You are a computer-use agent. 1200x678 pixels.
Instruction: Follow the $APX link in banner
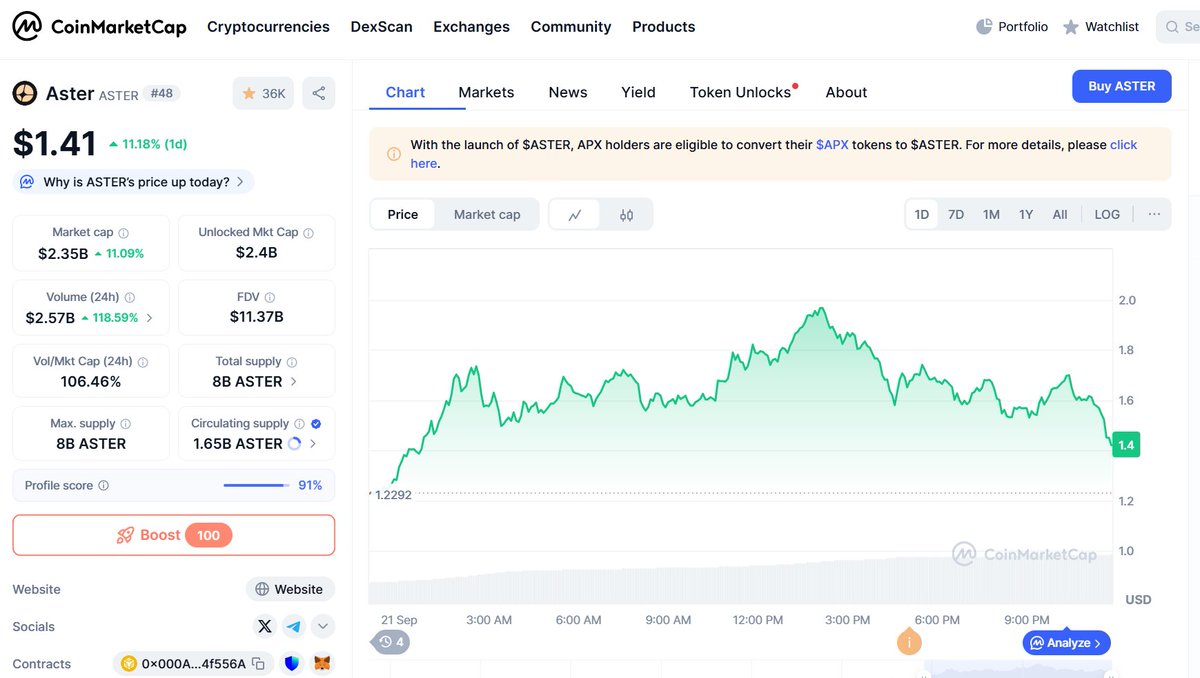point(832,145)
